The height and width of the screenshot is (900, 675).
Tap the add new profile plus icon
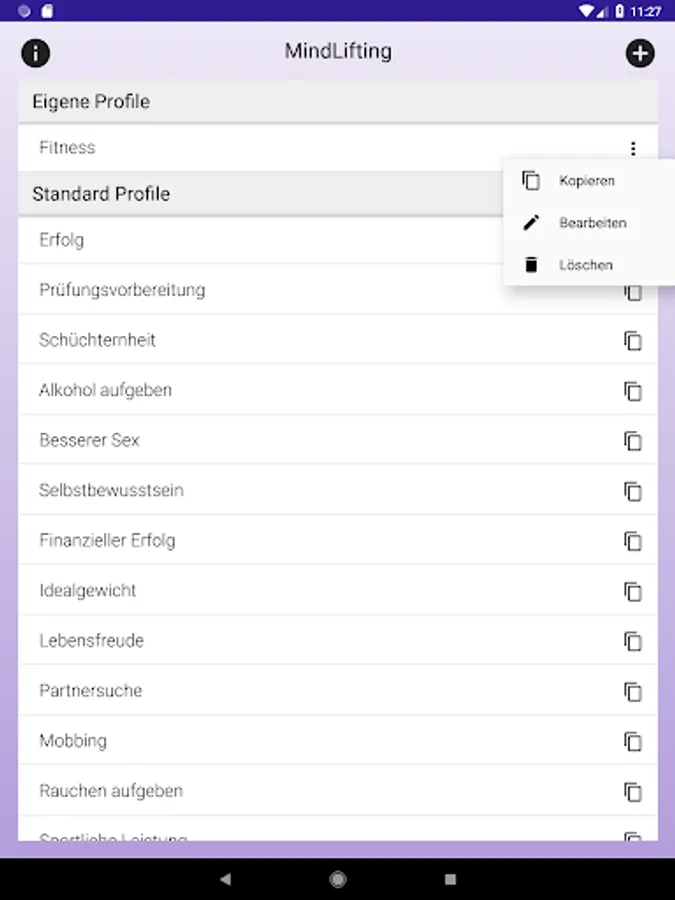pos(640,53)
